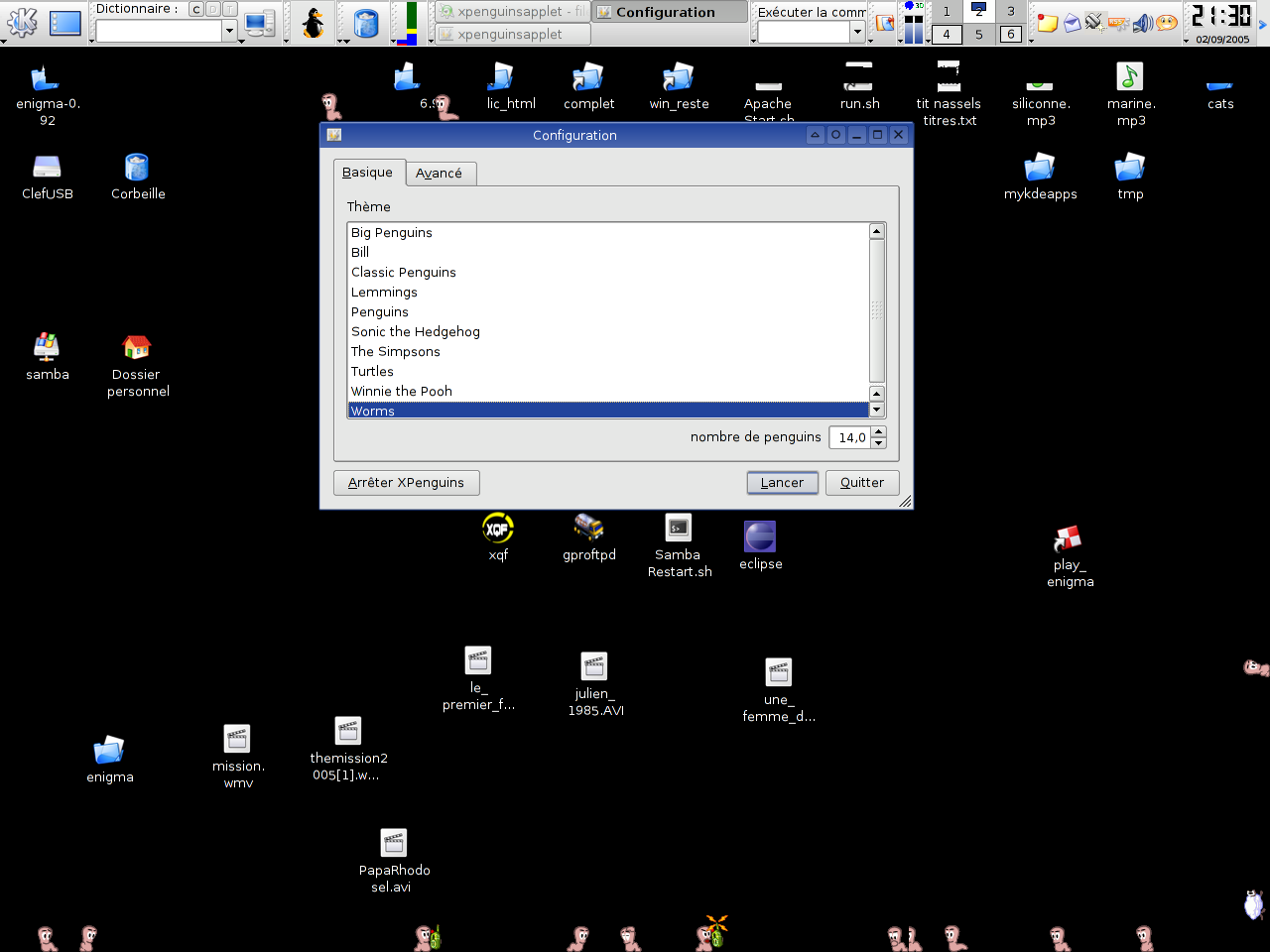Image resolution: width=1270 pixels, height=952 pixels.
Task: Click the theme list scrollbar handle
Action: point(876,310)
